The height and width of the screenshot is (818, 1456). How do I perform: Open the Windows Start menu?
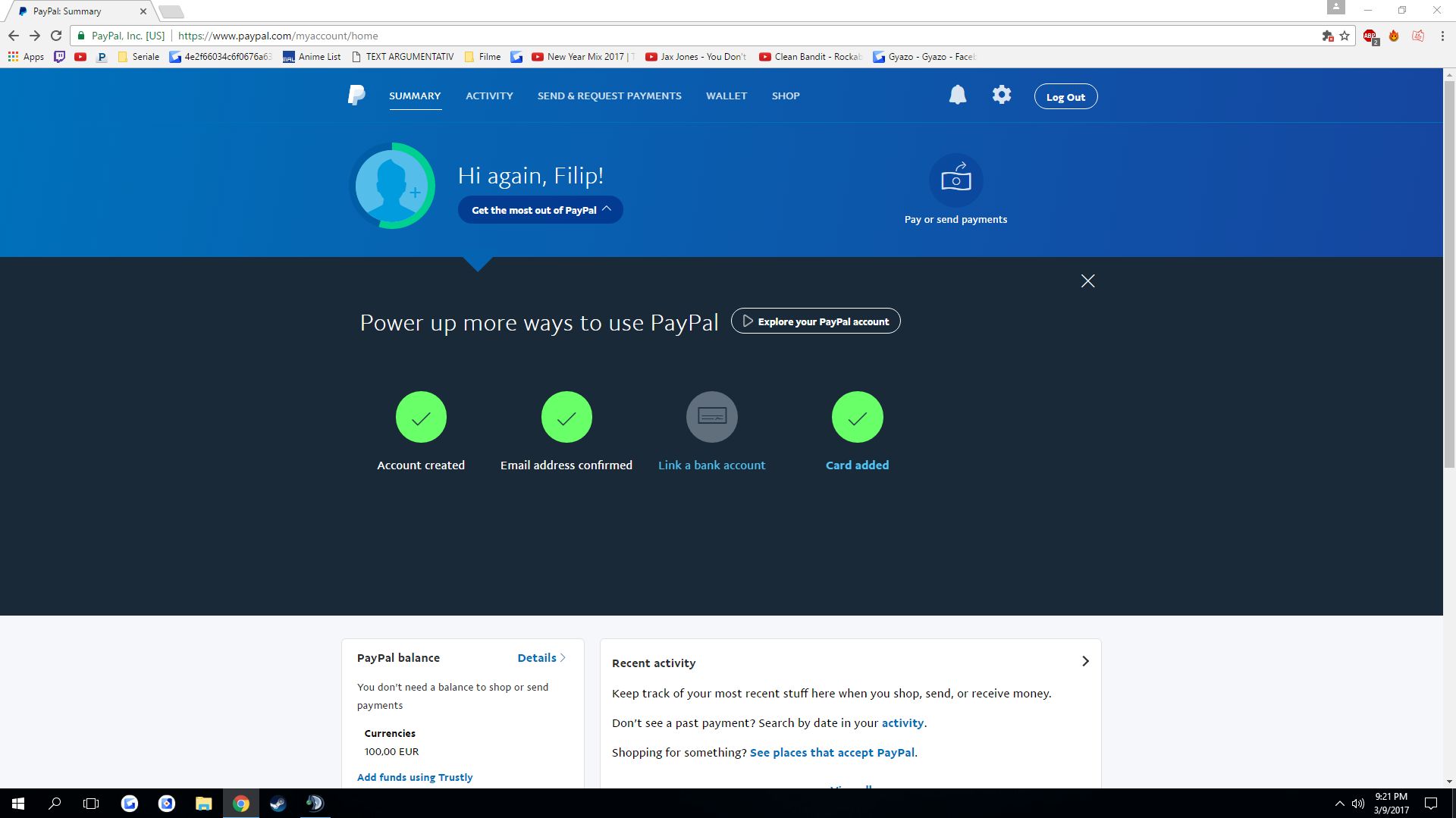click(18, 804)
